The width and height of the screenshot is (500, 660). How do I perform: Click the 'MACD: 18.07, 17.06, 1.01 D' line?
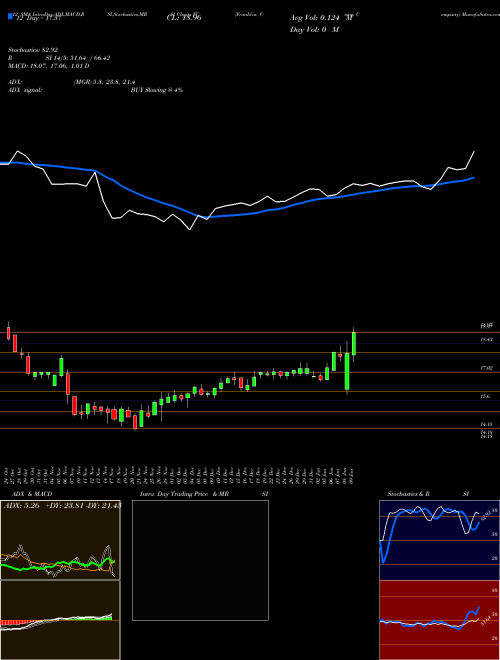click(48, 65)
